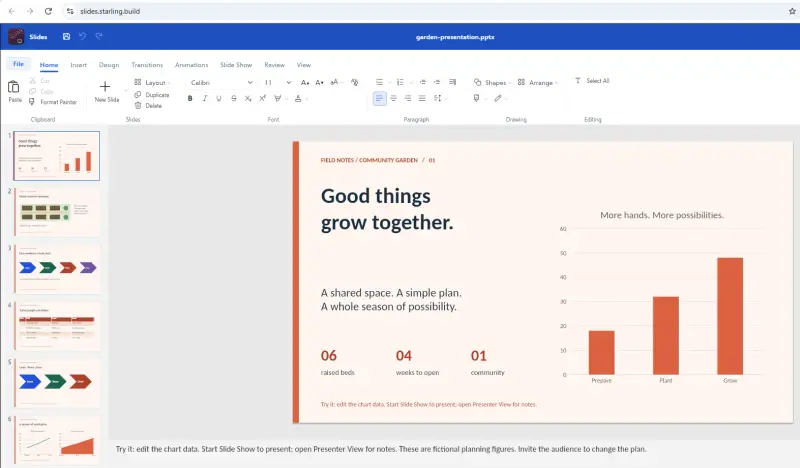The image size is (800, 468).
Task: Select slide 4 thumbnail with table
Action: (x=57, y=326)
